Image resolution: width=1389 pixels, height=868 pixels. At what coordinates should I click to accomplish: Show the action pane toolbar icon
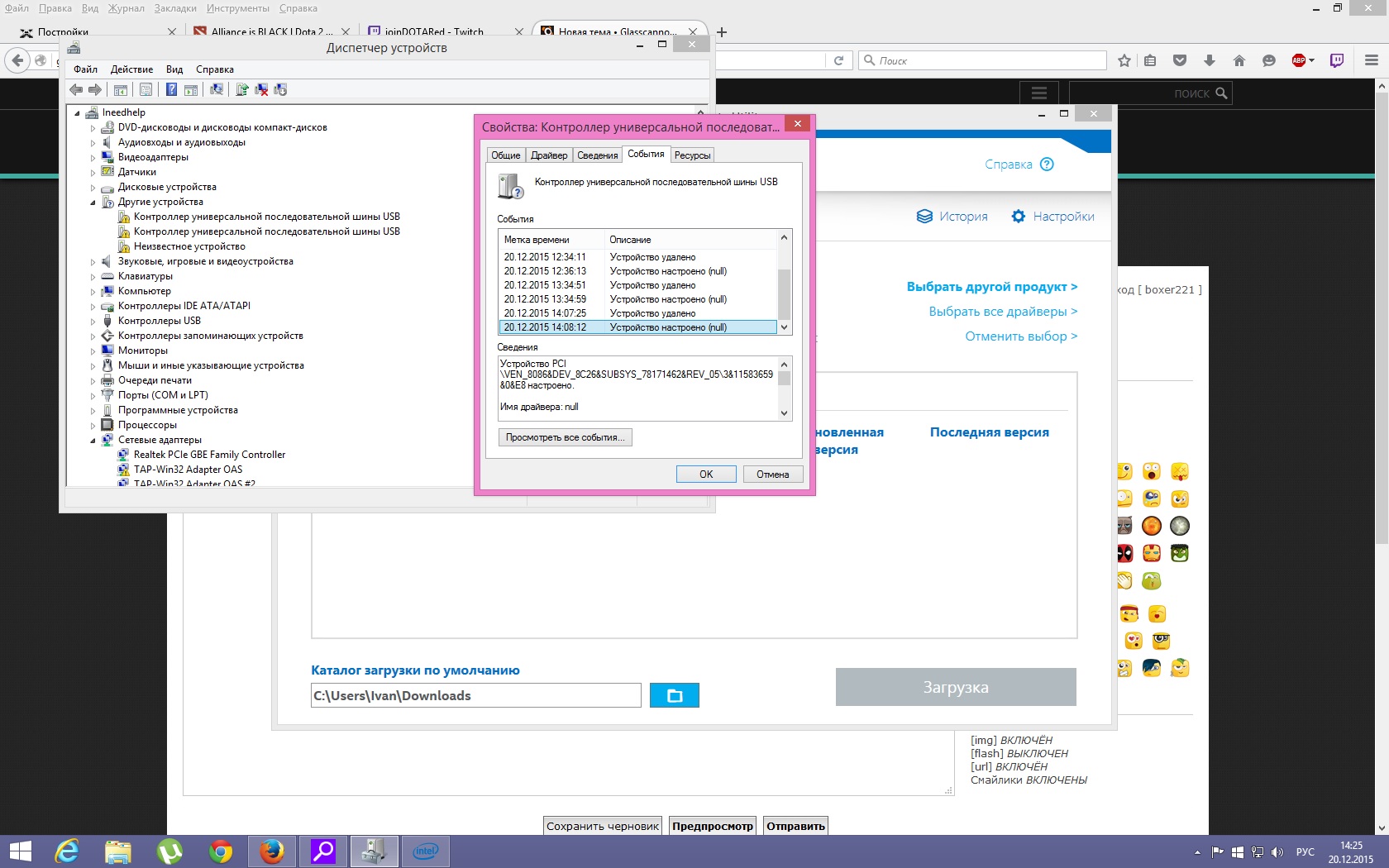pyautogui.click(x=191, y=89)
